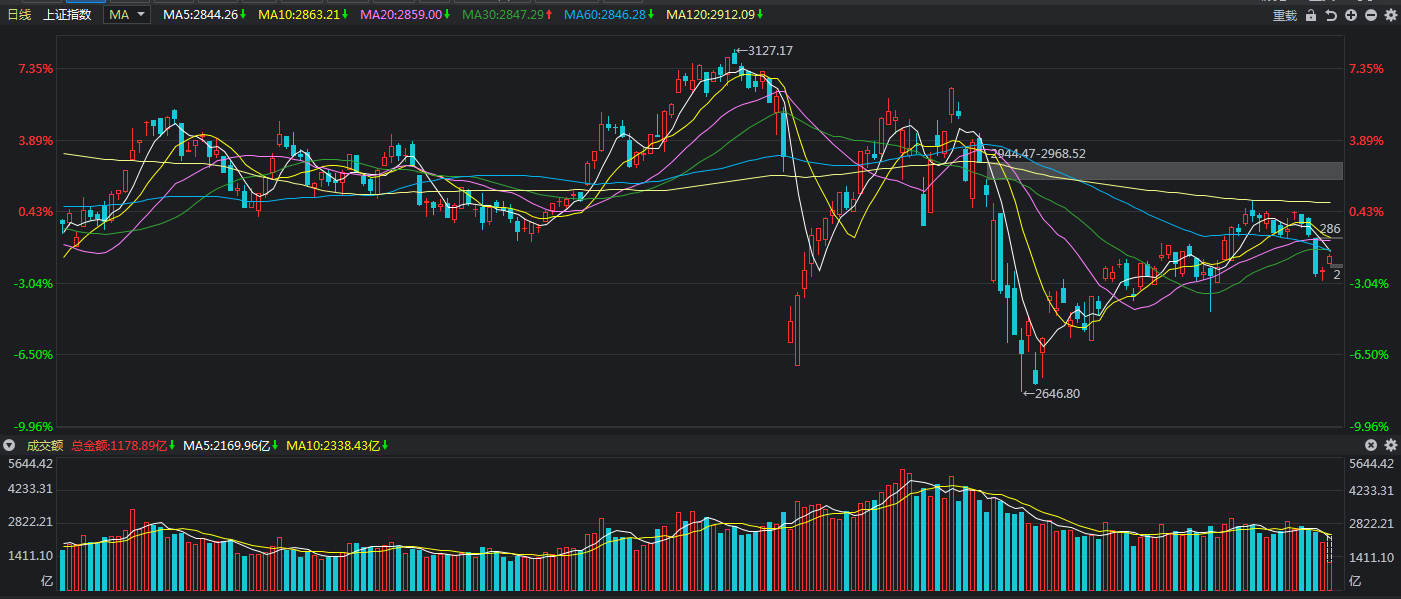Select the 日线 period tab
The width and height of the screenshot is (1401, 599).
20,15
